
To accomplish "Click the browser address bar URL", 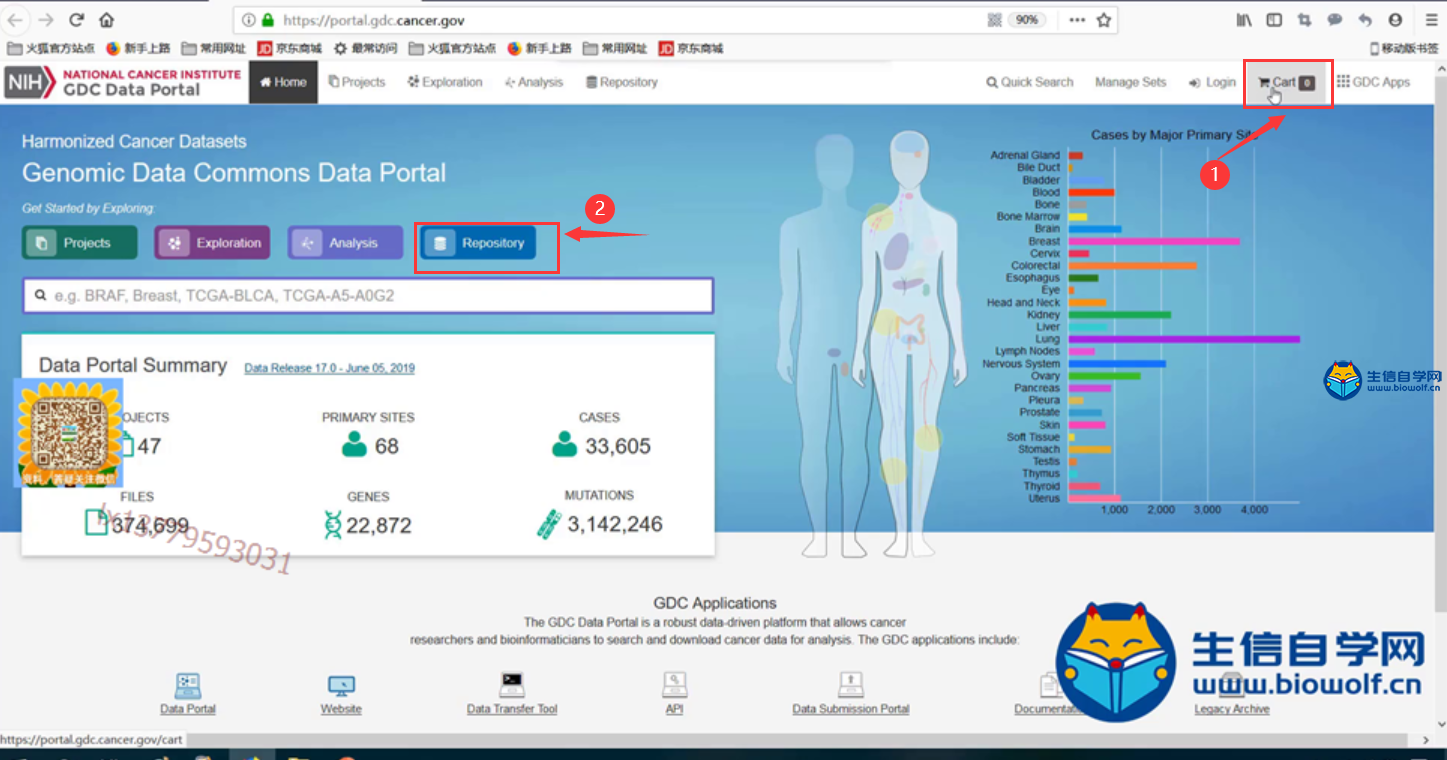I will 374,20.
